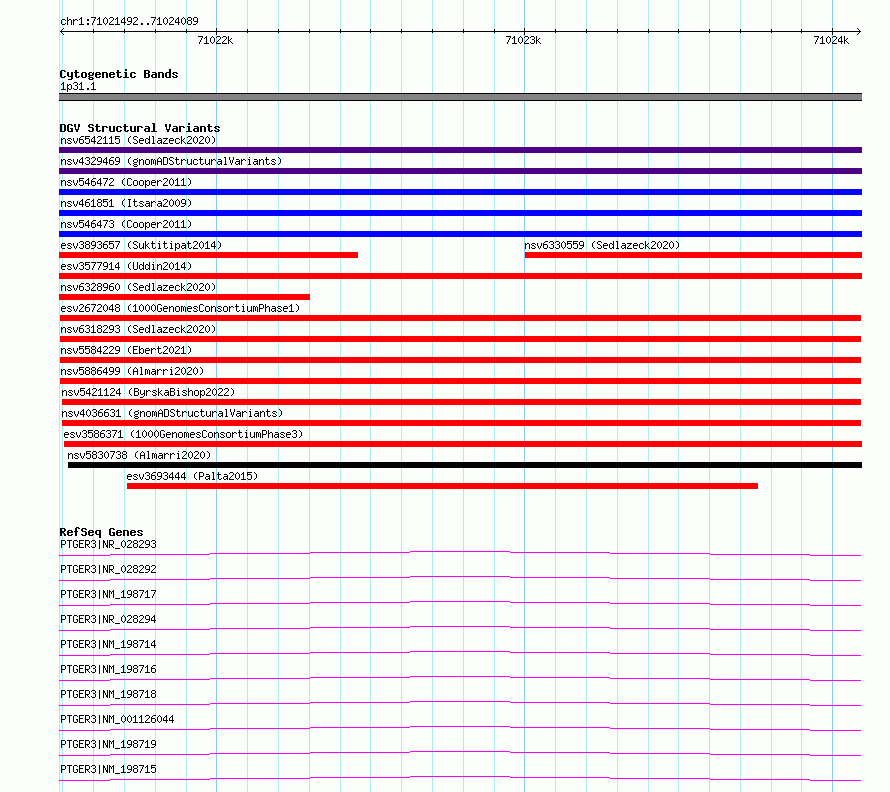Open nsv6328960 (Sedlazeck2020) variant

click(x=138, y=287)
